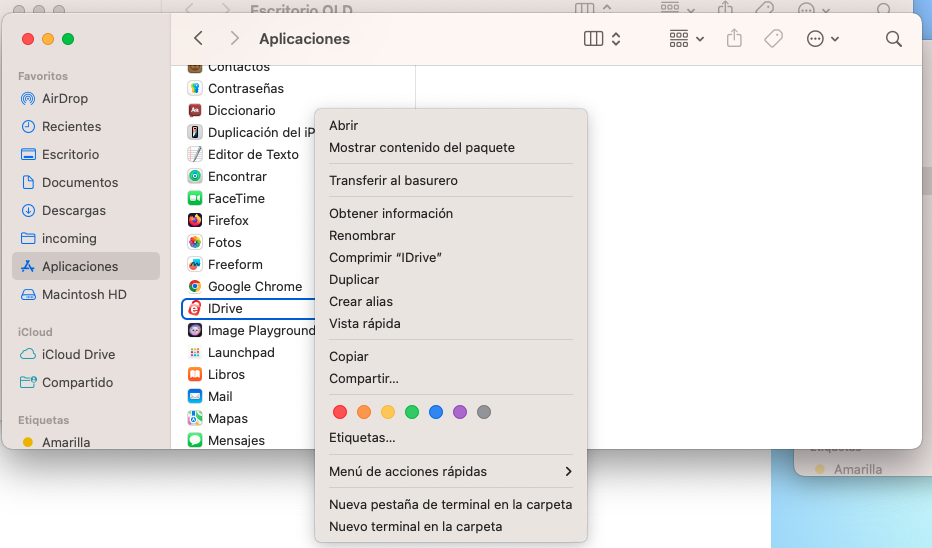This screenshot has width=932, height=548.
Task: Click the Share toolbar icon
Action: (x=734, y=39)
